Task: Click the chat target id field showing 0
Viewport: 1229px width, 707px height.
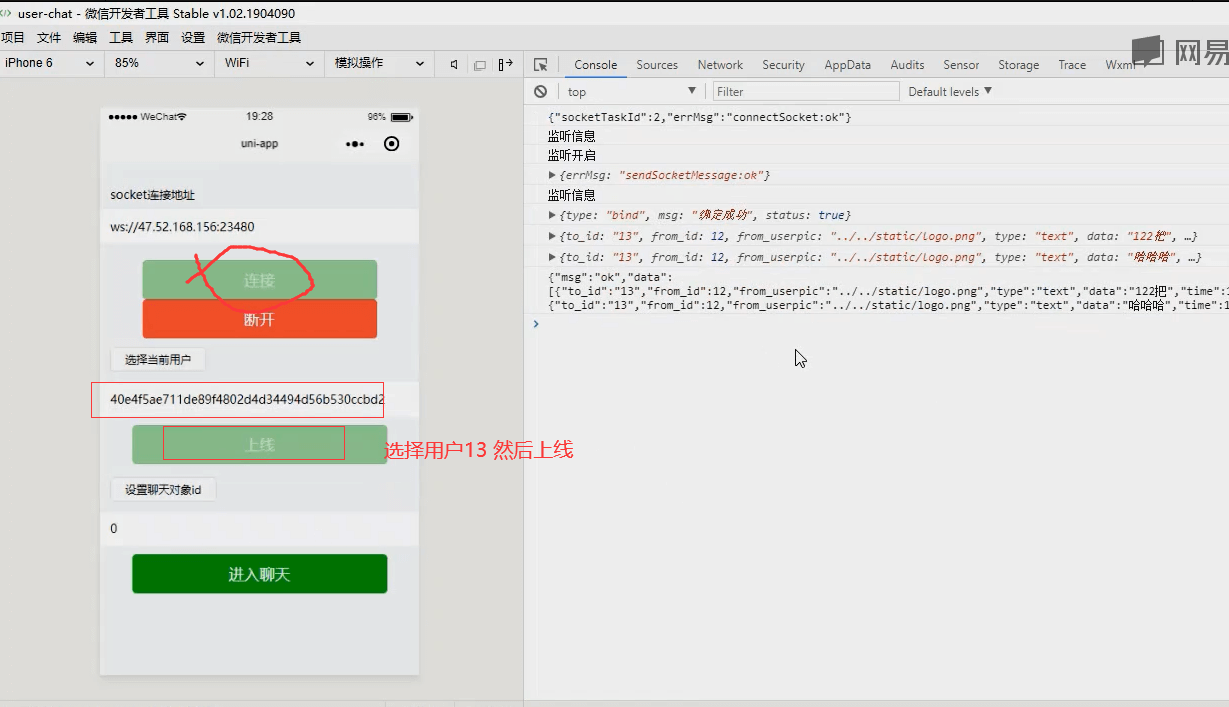Action: tap(259, 528)
